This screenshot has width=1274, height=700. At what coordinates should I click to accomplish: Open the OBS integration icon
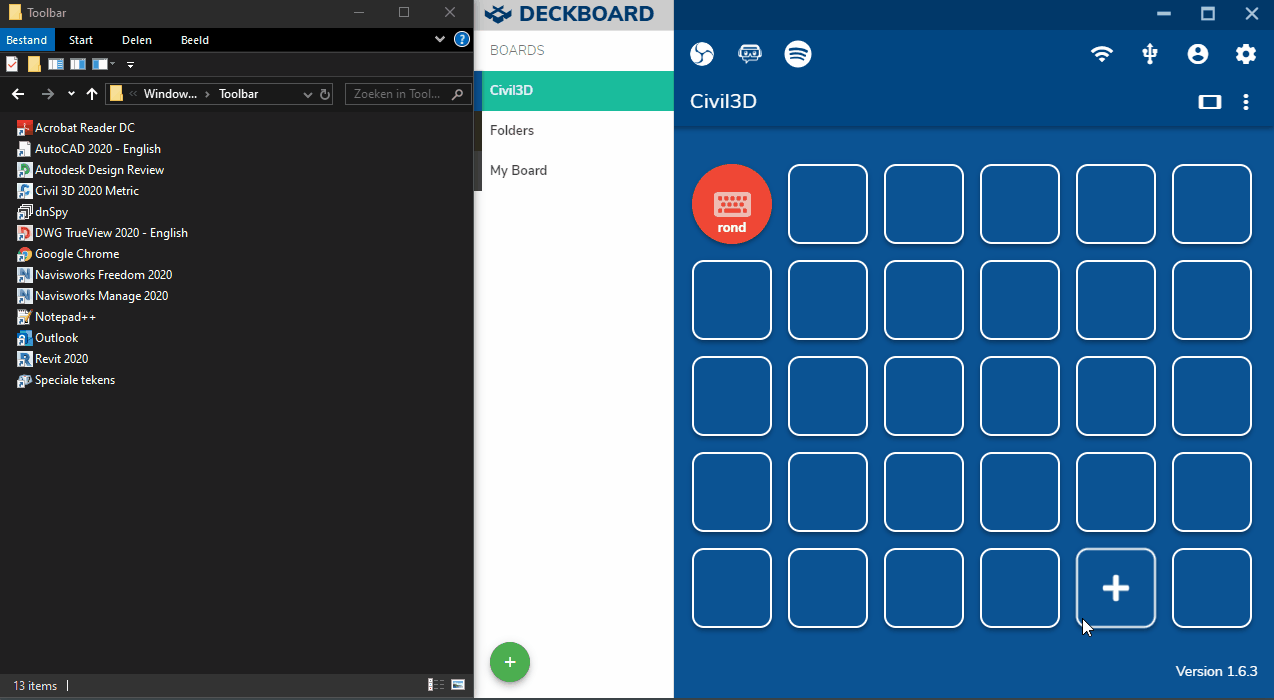coord(701,54)
